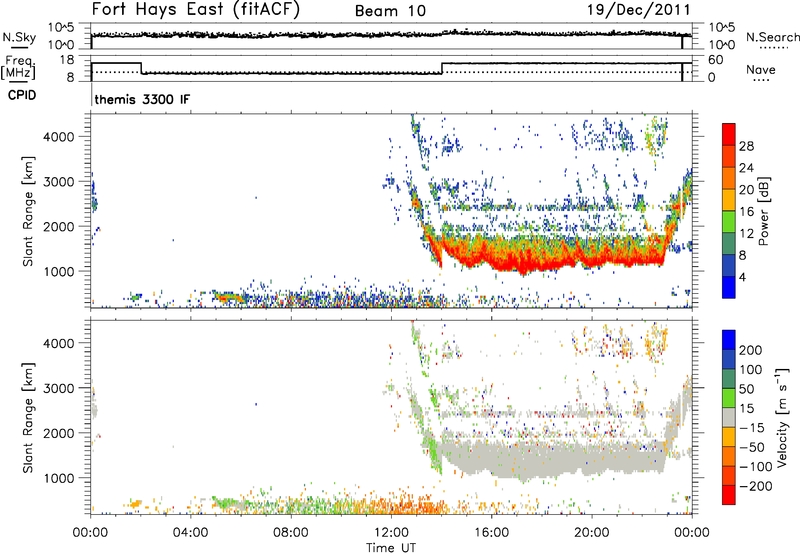
Task: Click the Velocity panel 'Slant Range [km]' label
Action: (x=28, y=417)
